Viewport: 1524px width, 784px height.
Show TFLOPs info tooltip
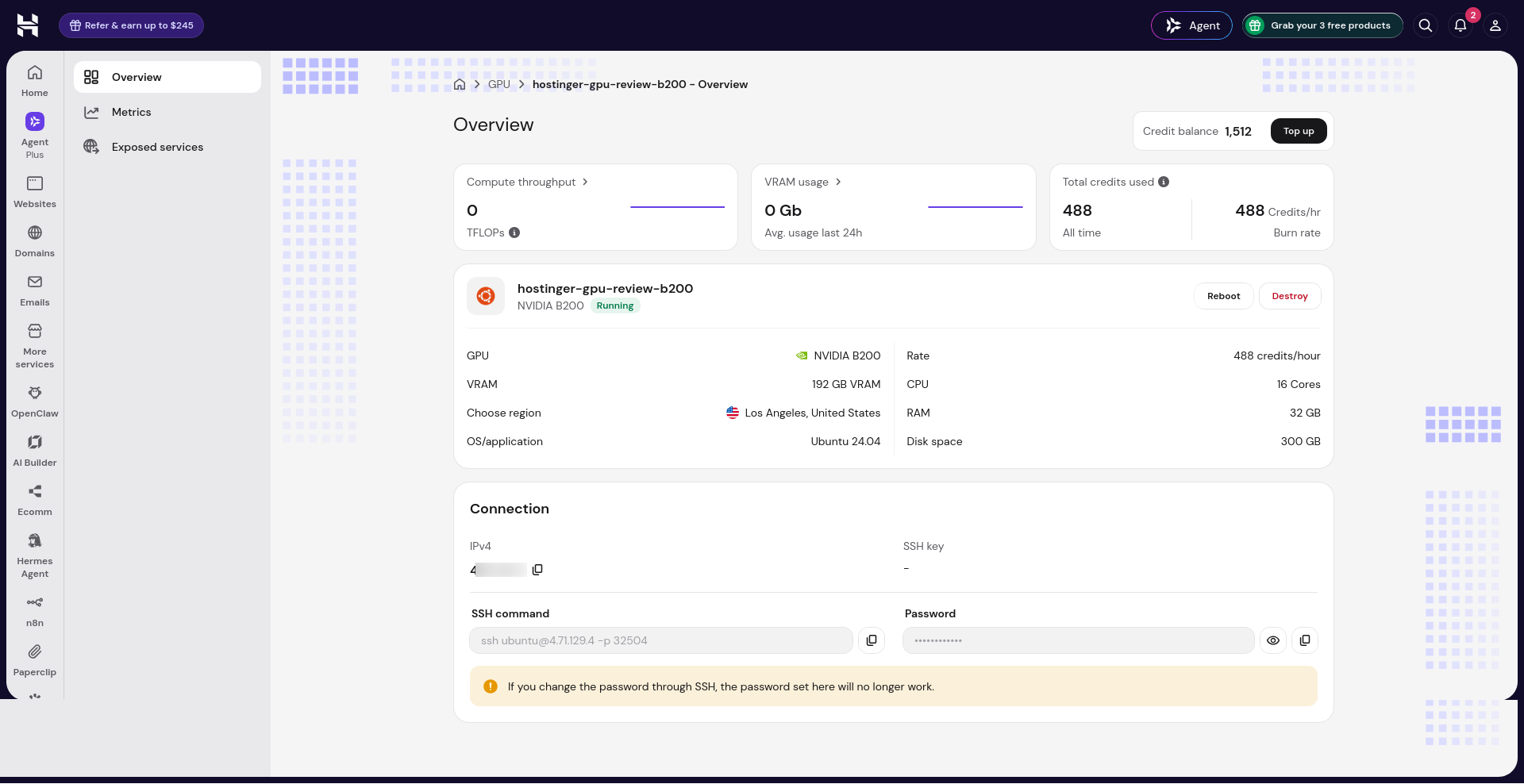(514, 233)
